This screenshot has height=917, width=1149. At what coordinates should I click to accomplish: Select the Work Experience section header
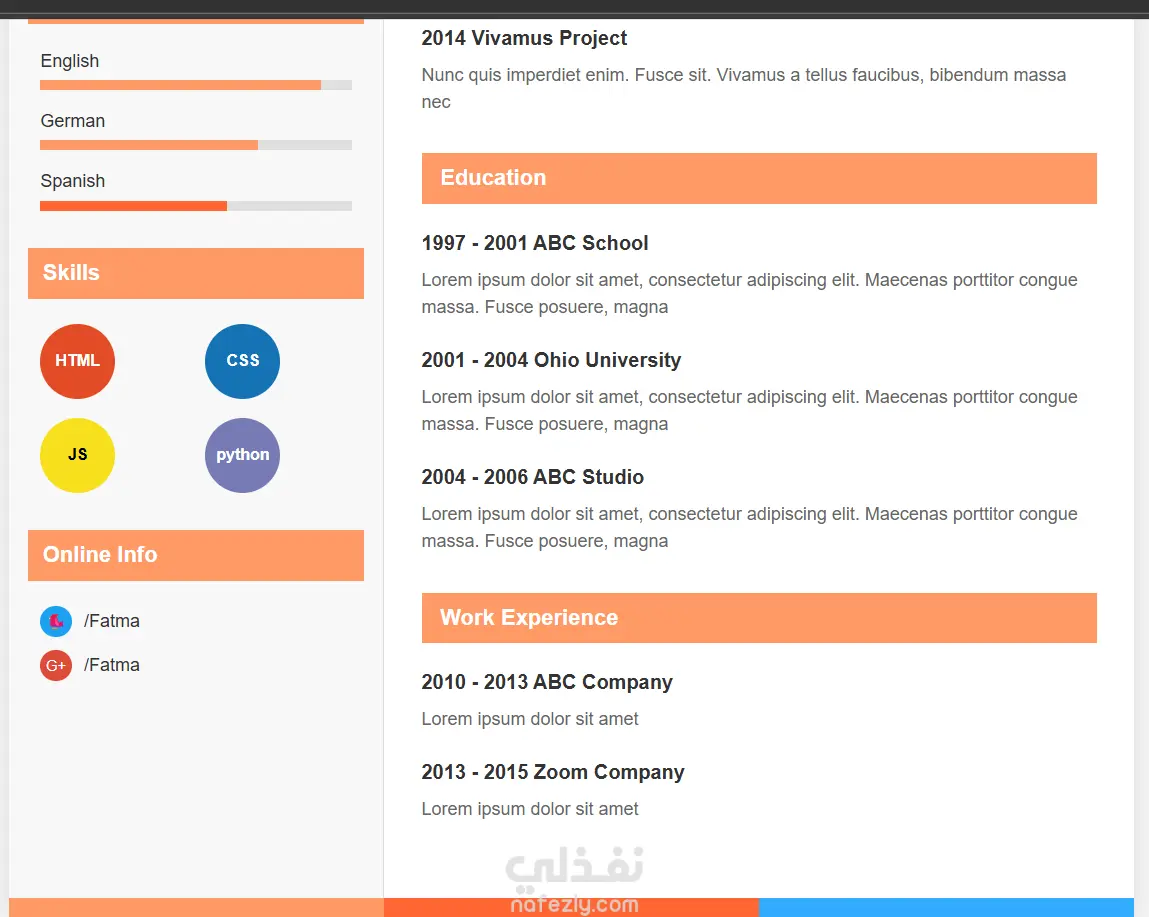pos(758,618)
